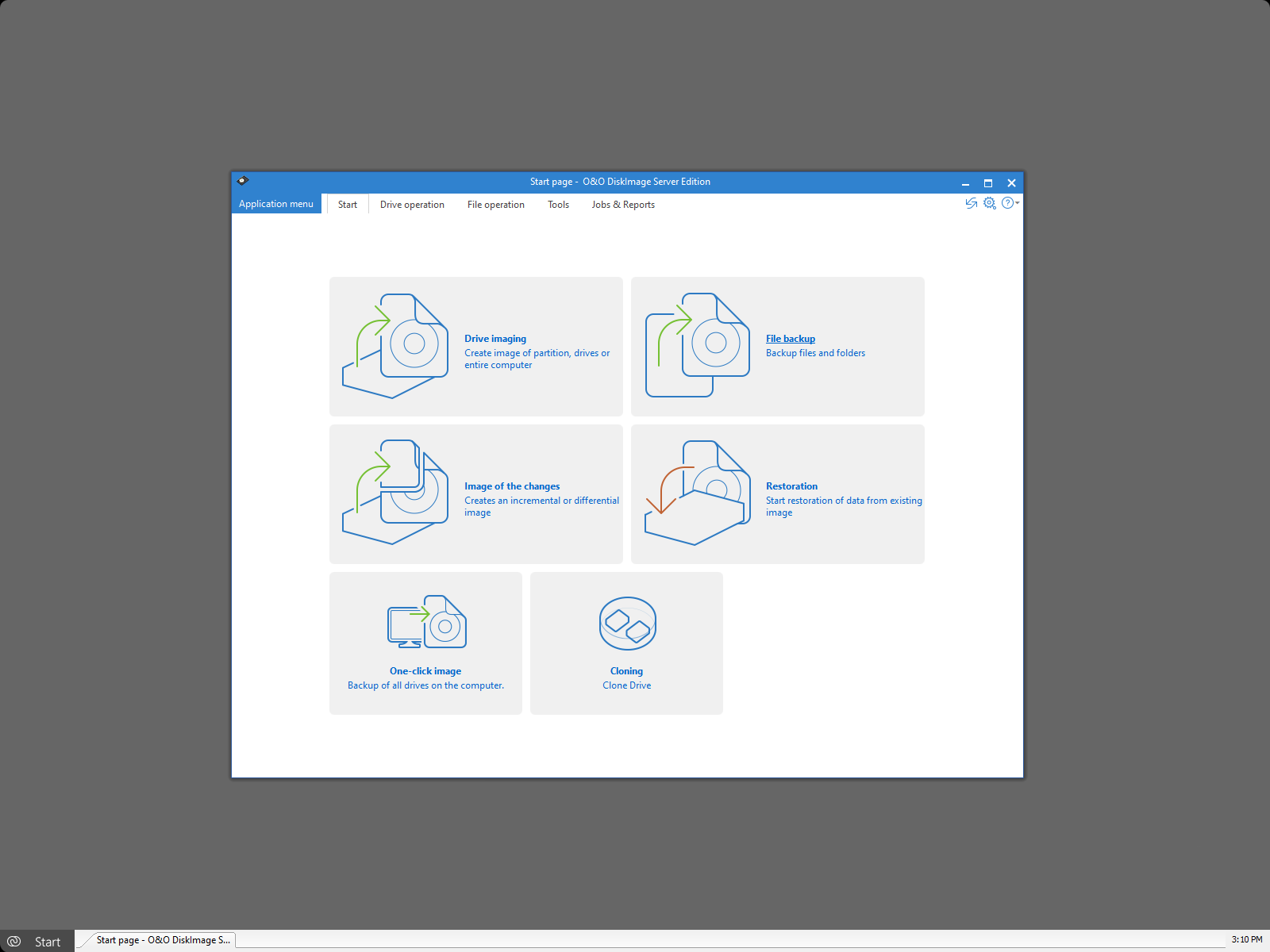Open the settings gear icon
Viewport: 1270px width, 952px height.
coord(990,203)
